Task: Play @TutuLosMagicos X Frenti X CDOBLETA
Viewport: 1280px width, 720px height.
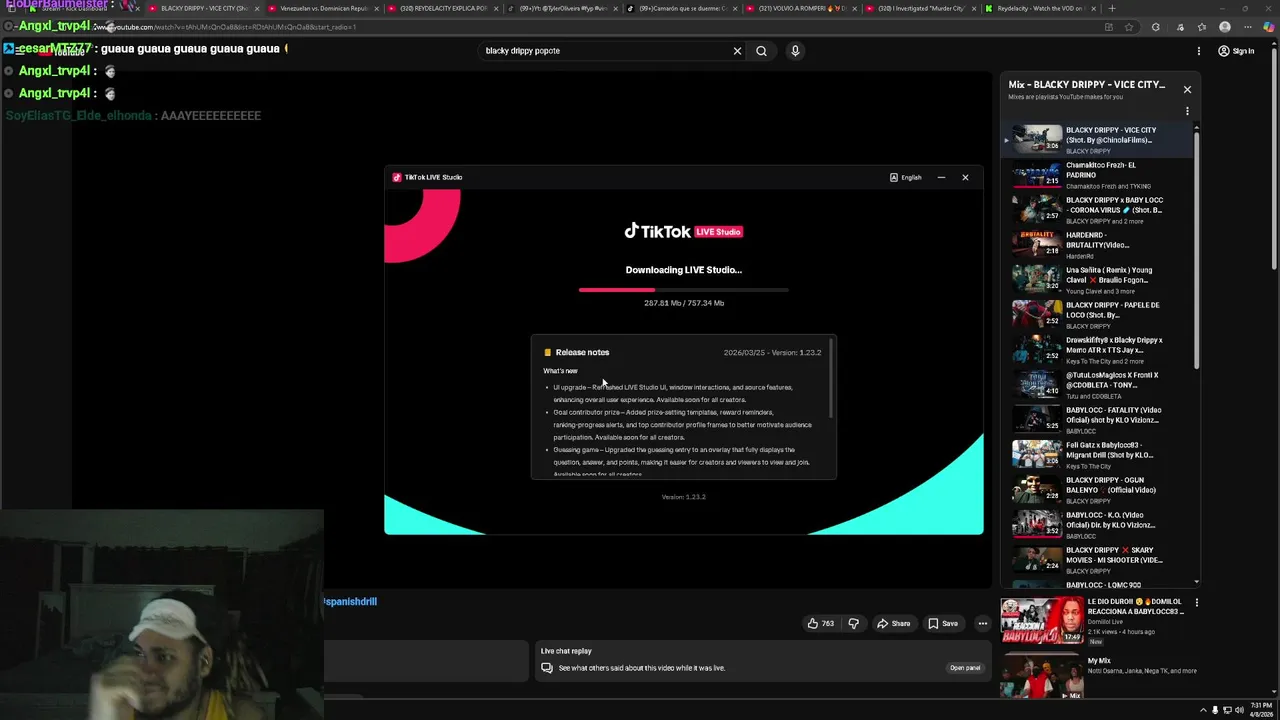Action: click(x=1098, y=385)
